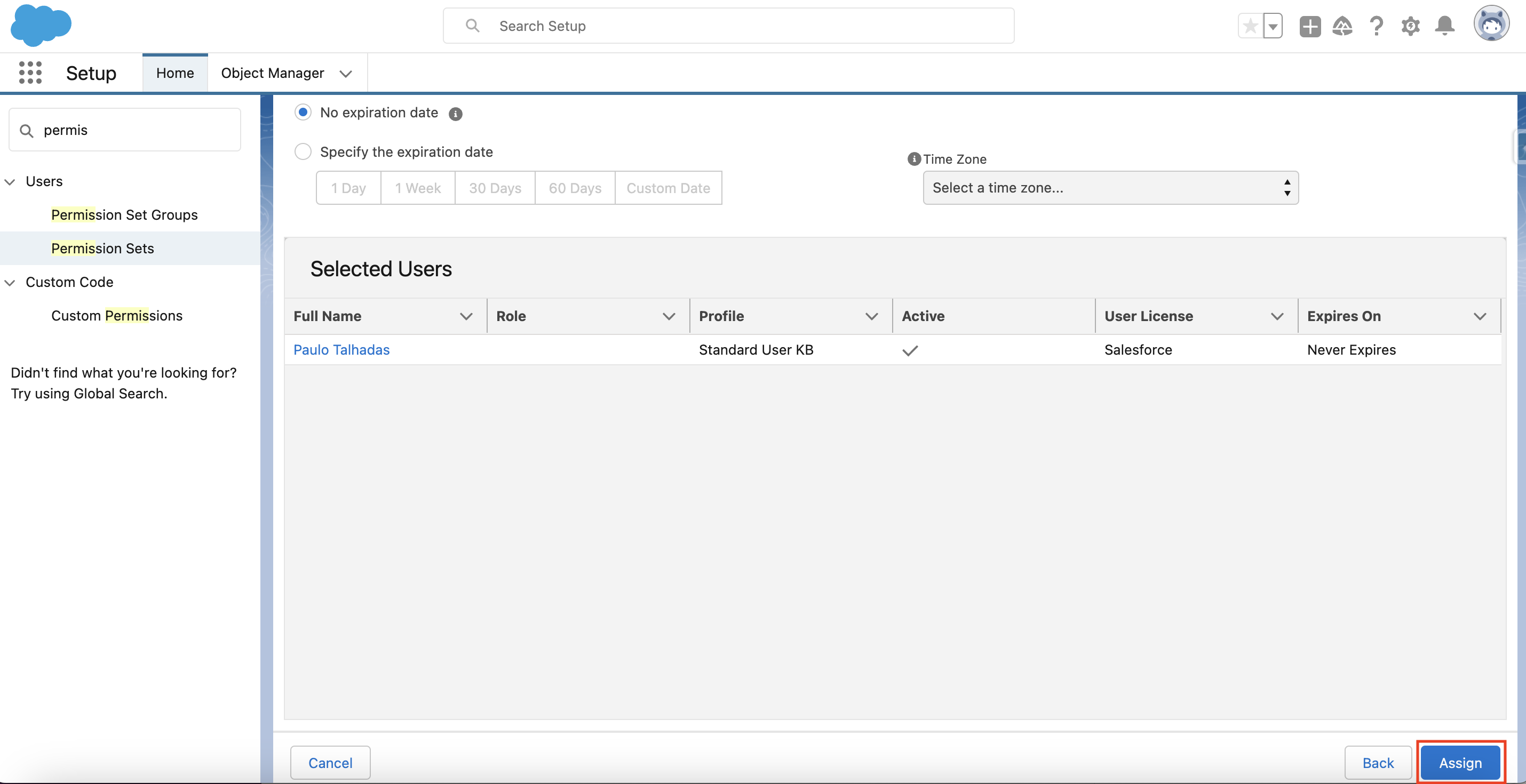Open Full Name column sort chevron

(466, 316)
